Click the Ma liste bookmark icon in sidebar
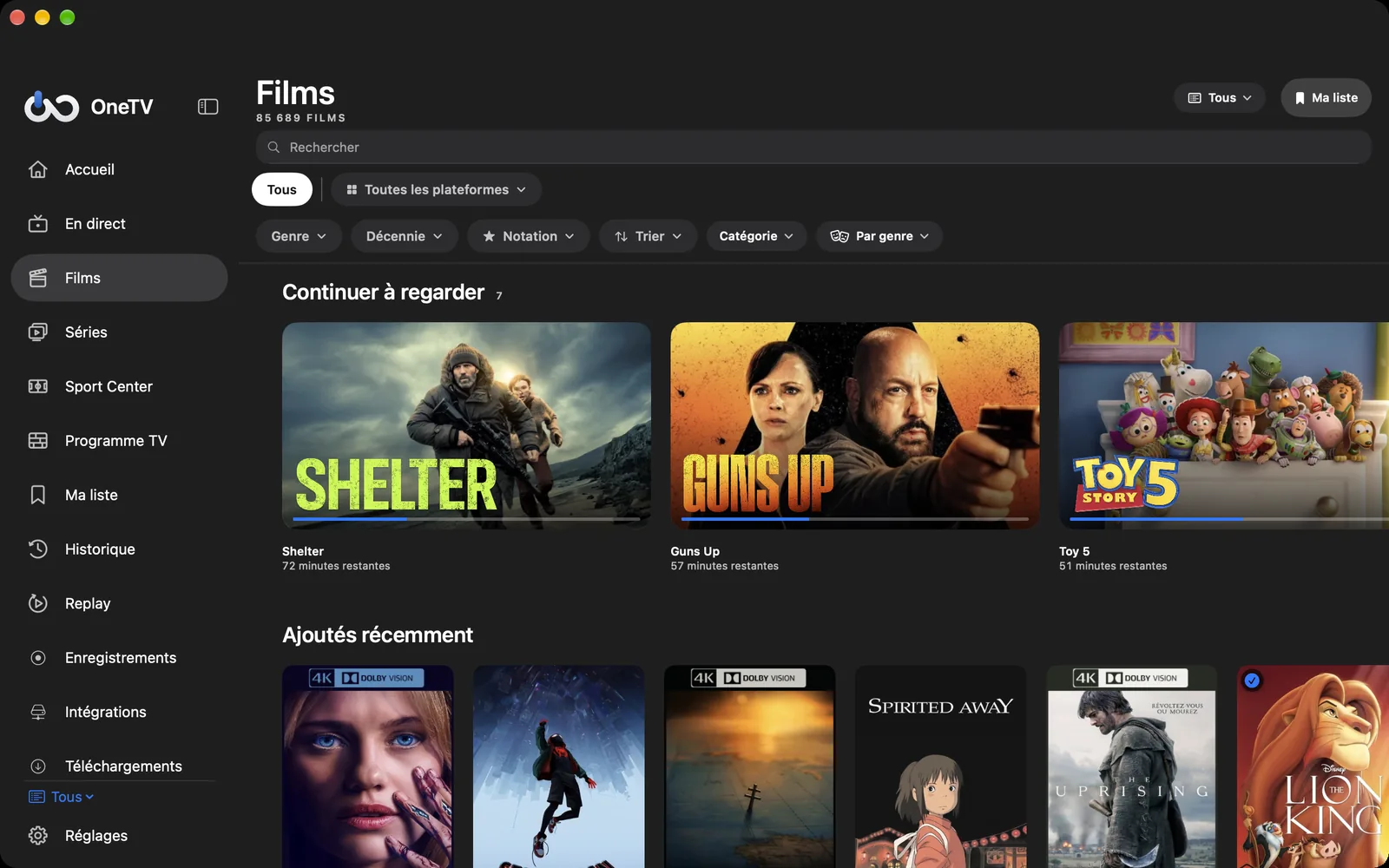Screen dimensions: 1389x868 38,495
